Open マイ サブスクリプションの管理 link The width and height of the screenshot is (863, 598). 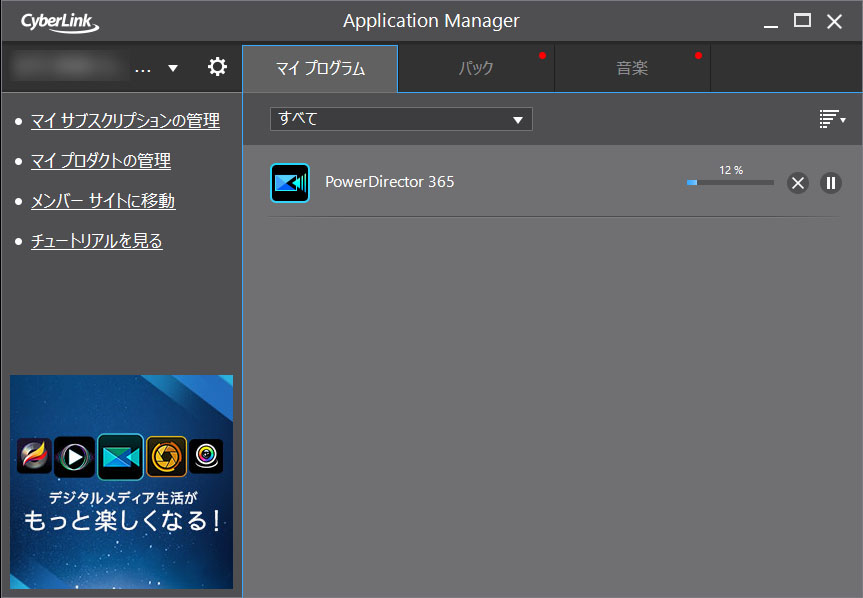[125, 120]
